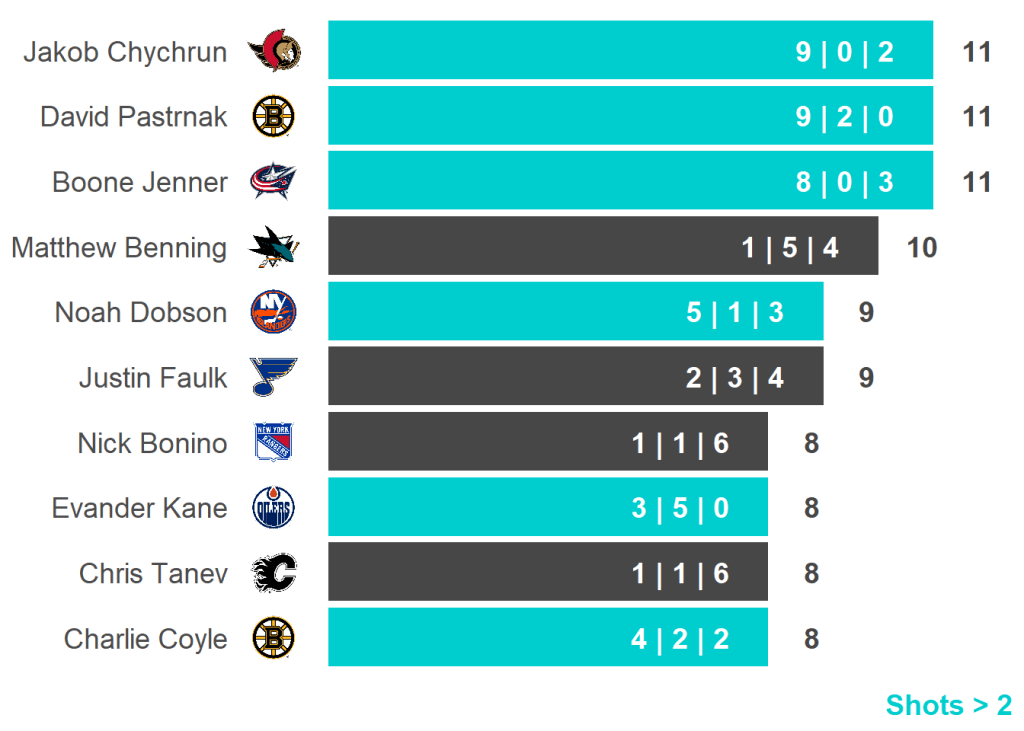Click Justin Faulk's 2 | 3 | 4 bar
The width and height of the screenshot is (1024, 731).
point(575,377)
